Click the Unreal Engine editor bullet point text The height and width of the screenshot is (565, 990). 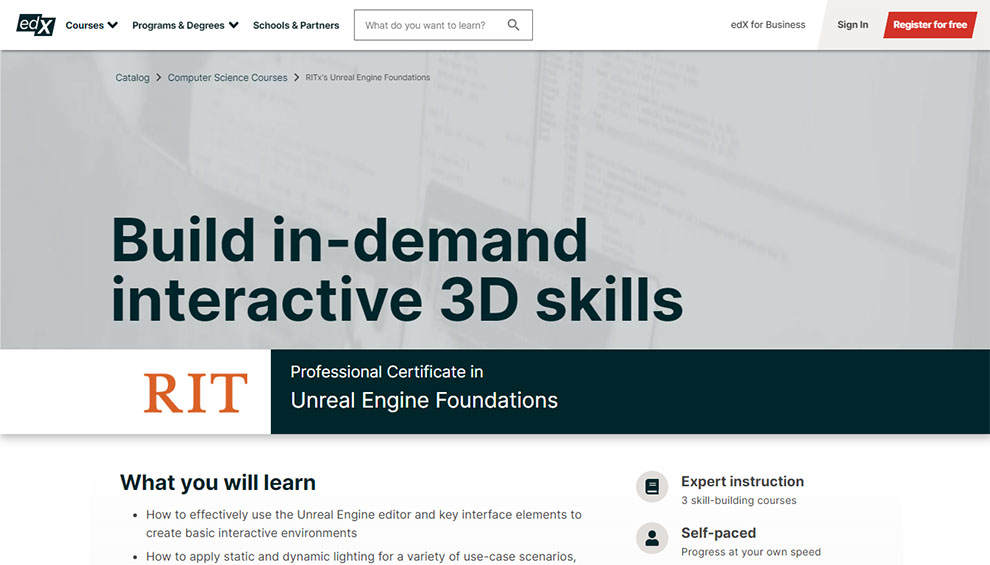point(364,523)
